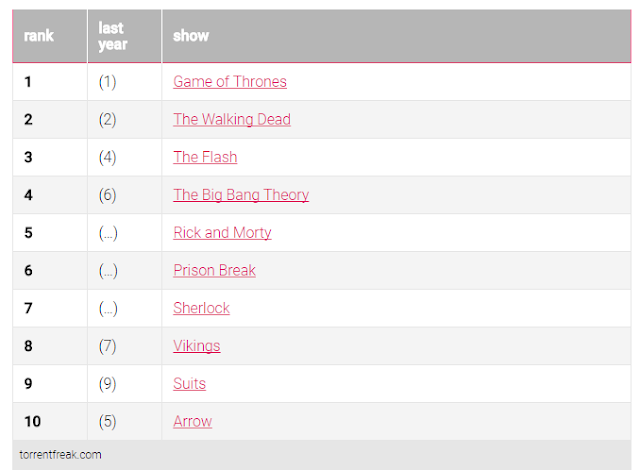Open the Prison Break link
This screenshot has height=470, width=640.
(214, 270)
